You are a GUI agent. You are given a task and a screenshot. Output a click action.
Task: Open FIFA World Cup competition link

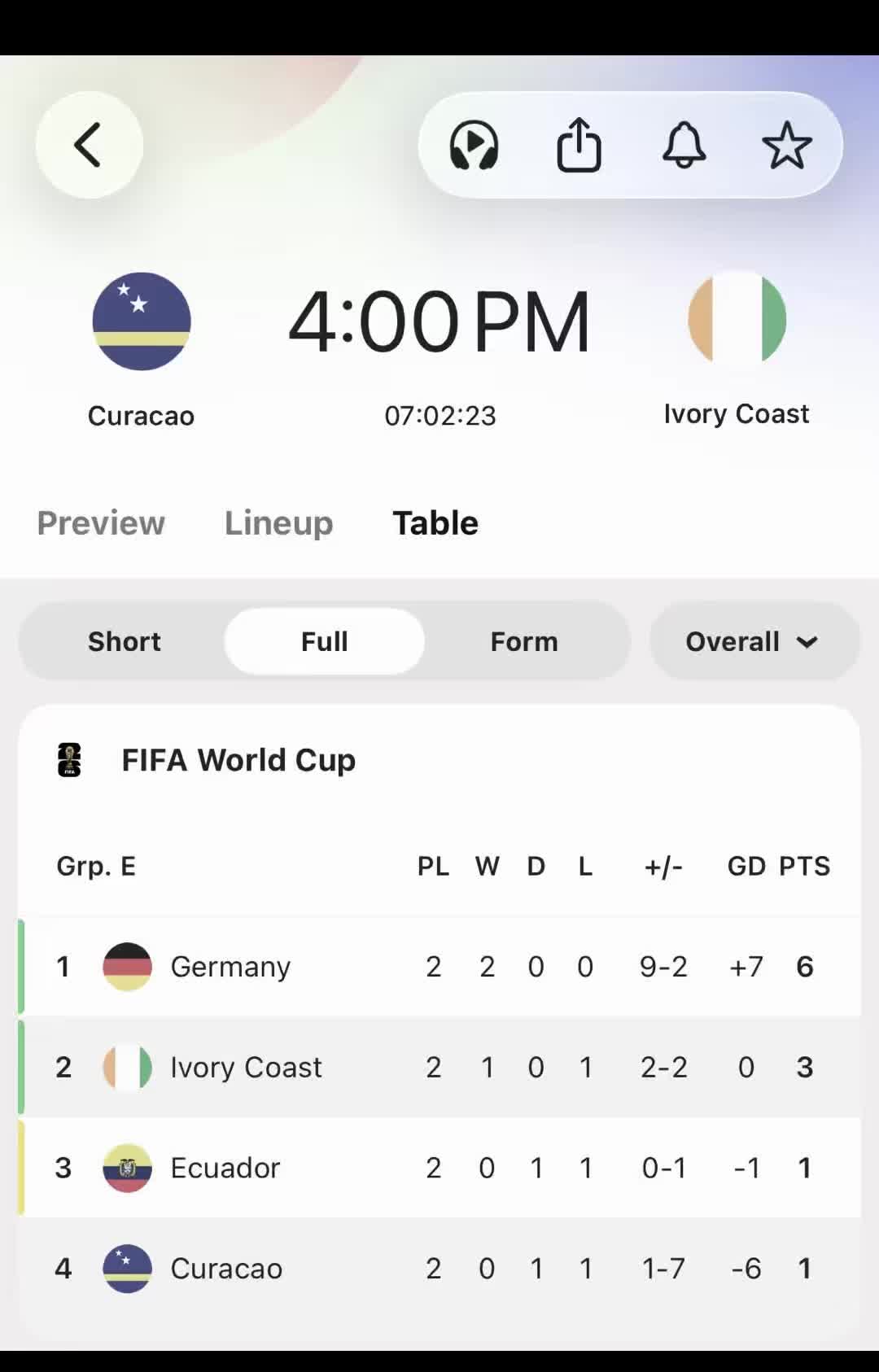point(238,760)
